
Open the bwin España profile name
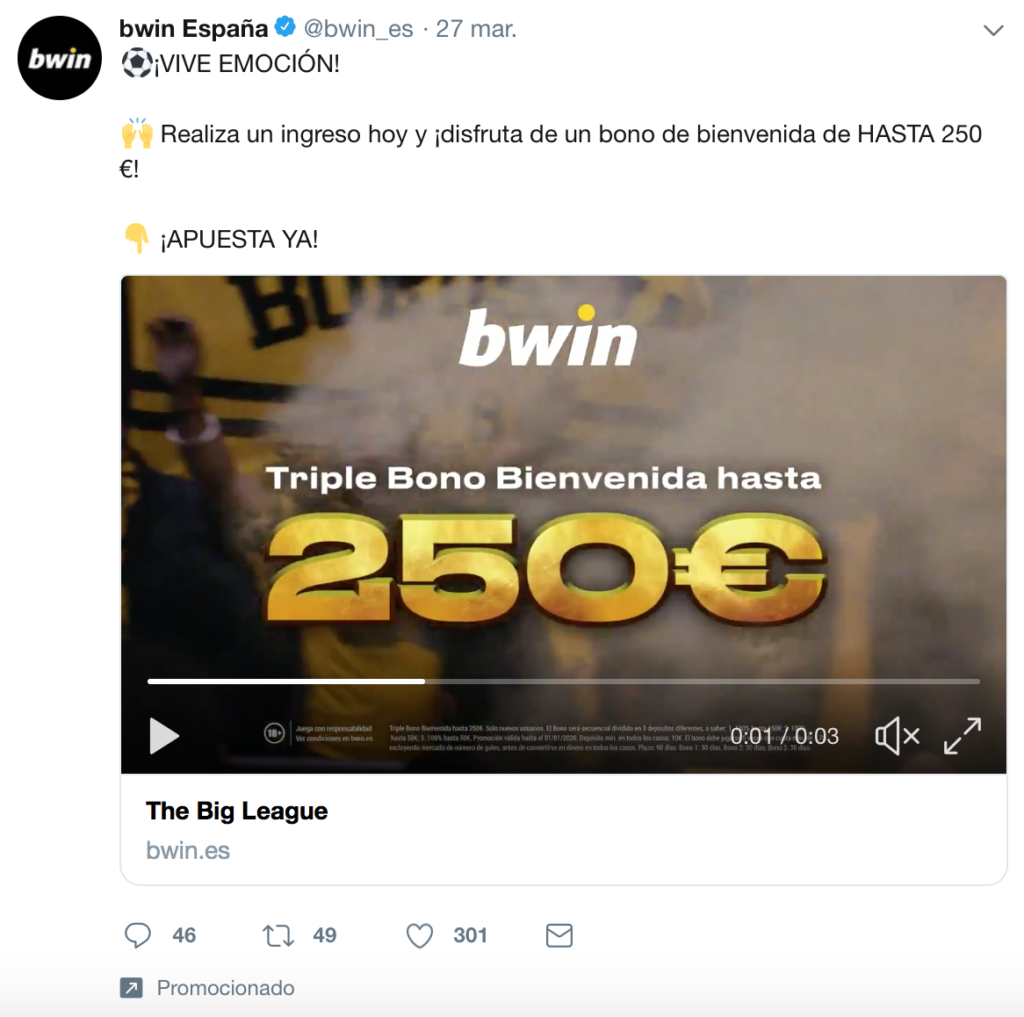(193, 29)
